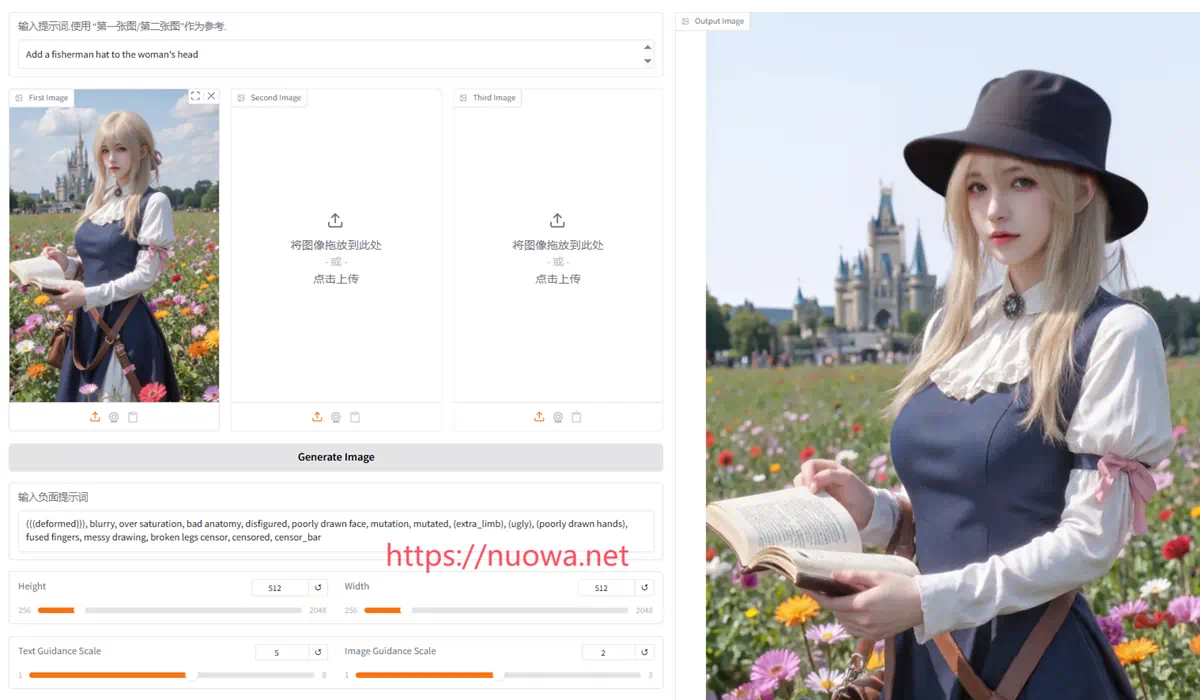Click the Text Guidance Scale label
1200x700 pixels.
click(59, 651)
